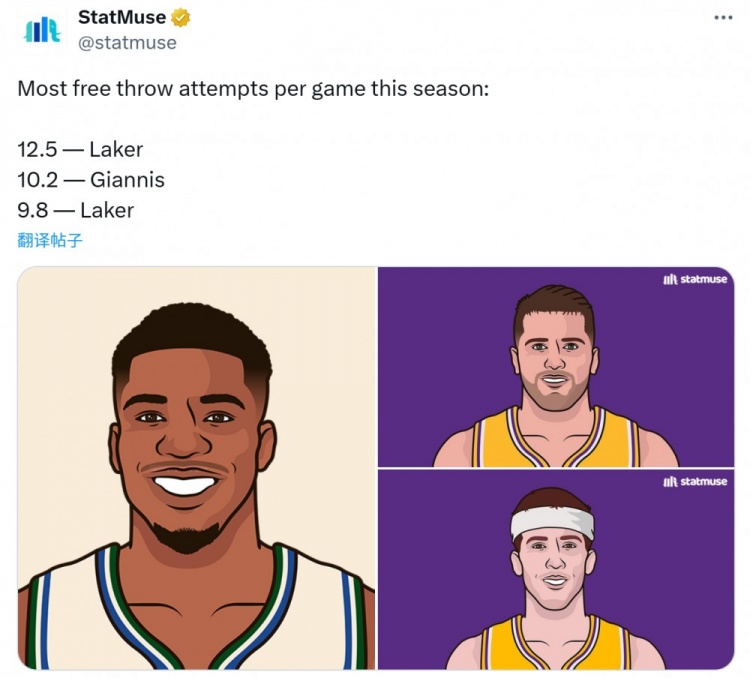
Task: Click the white headband on the bottom player
Action: (553, 522)
